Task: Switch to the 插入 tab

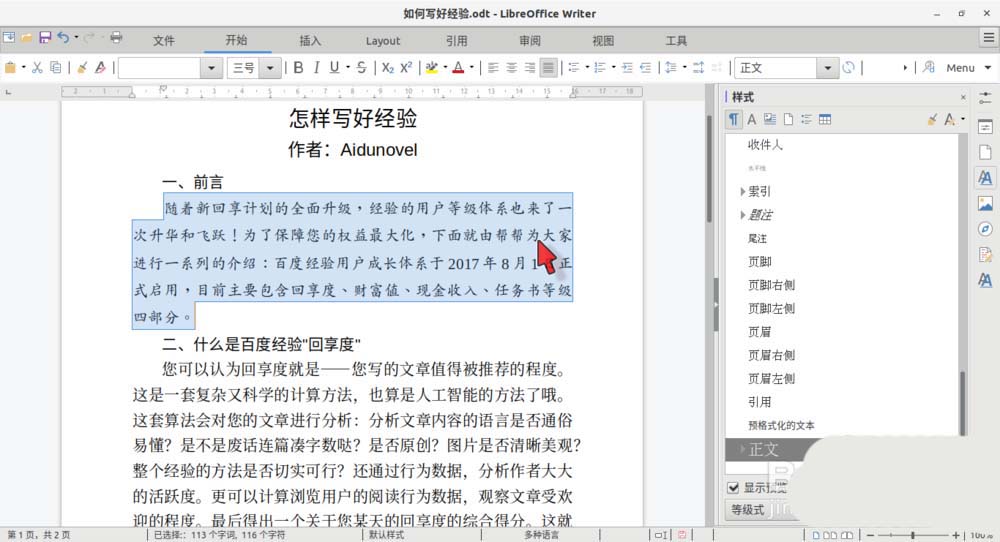Action: click(310, 41)
